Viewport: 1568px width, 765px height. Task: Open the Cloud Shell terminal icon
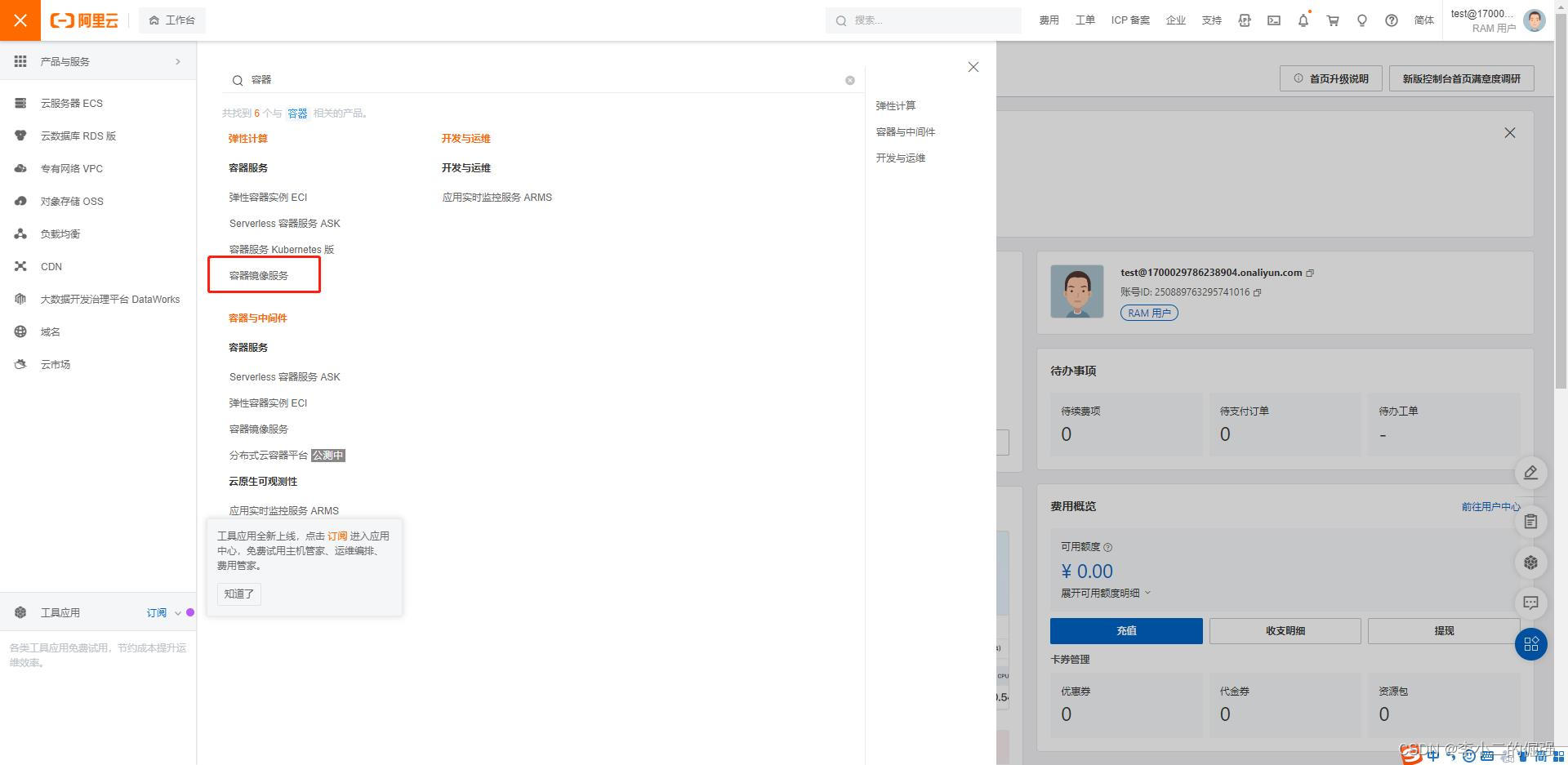(x=1274, y=20)
